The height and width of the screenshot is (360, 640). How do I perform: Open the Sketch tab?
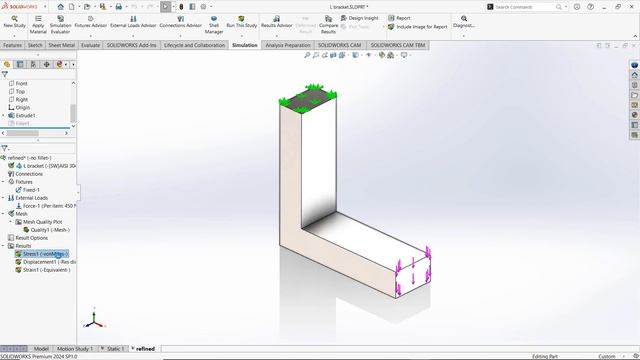35,45
